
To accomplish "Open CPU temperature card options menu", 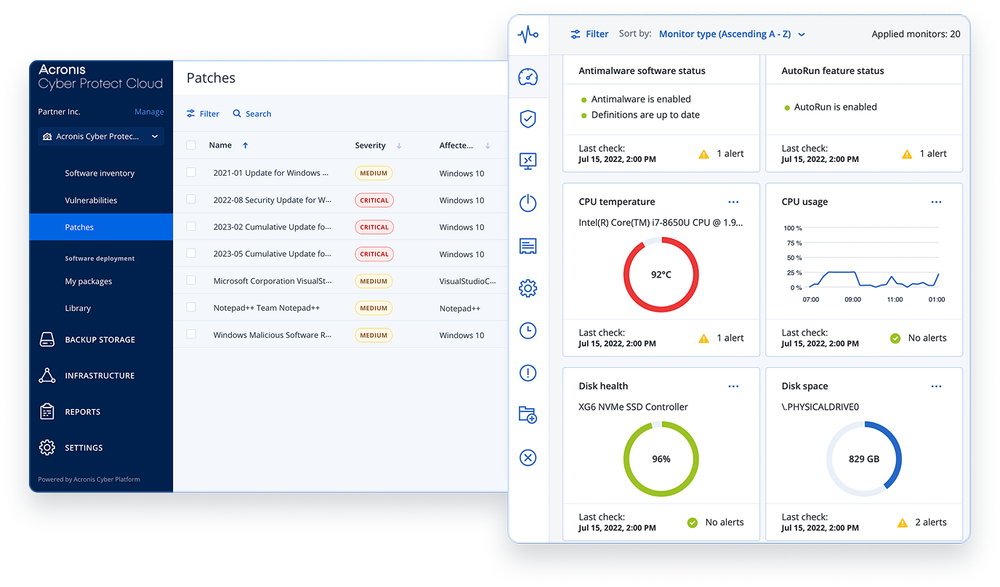I will pyautogui.click(x=733, y=202).
